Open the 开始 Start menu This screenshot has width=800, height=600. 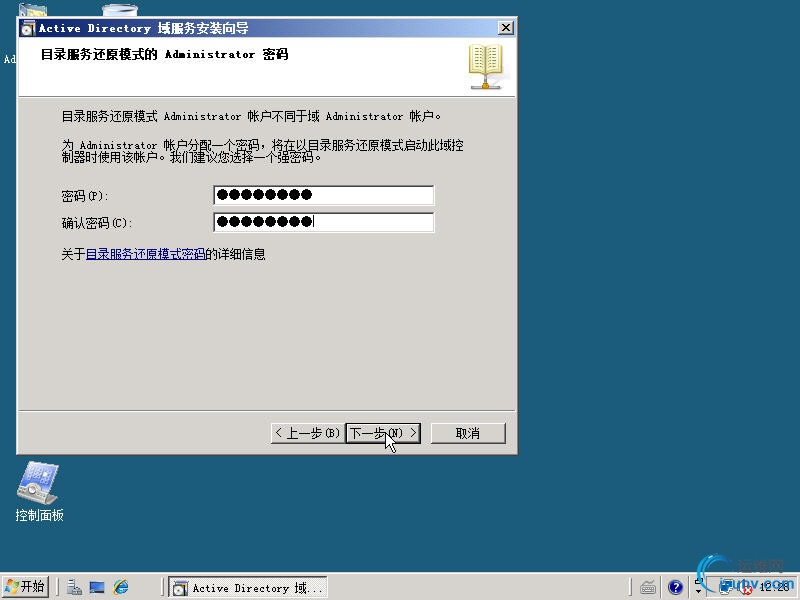click(25, 587)
